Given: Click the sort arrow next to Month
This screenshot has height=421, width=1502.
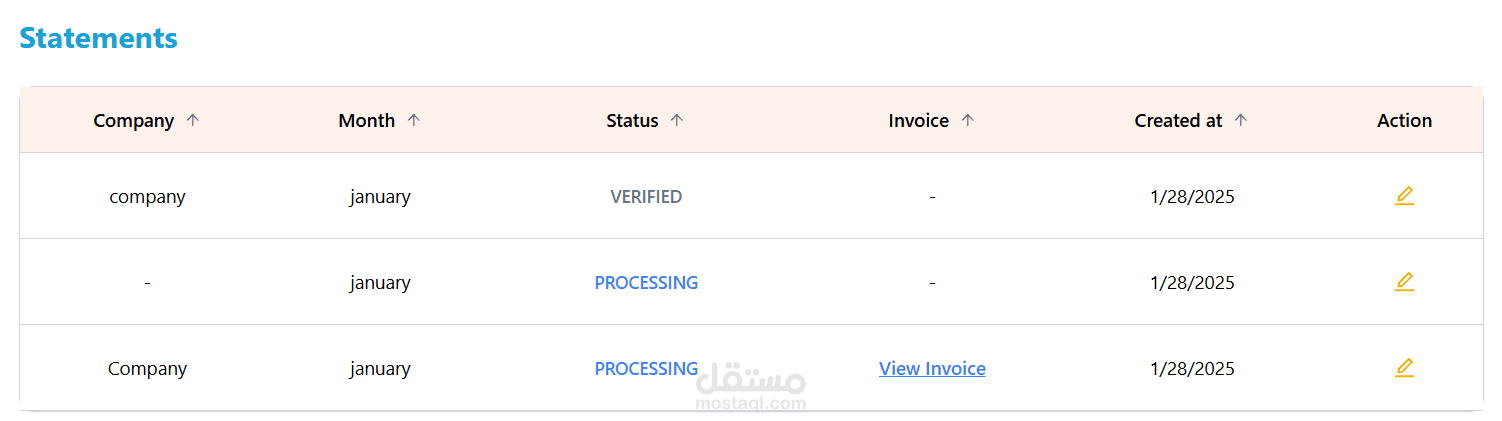Looking at the screenshot, I should click(x=414, y=120).
